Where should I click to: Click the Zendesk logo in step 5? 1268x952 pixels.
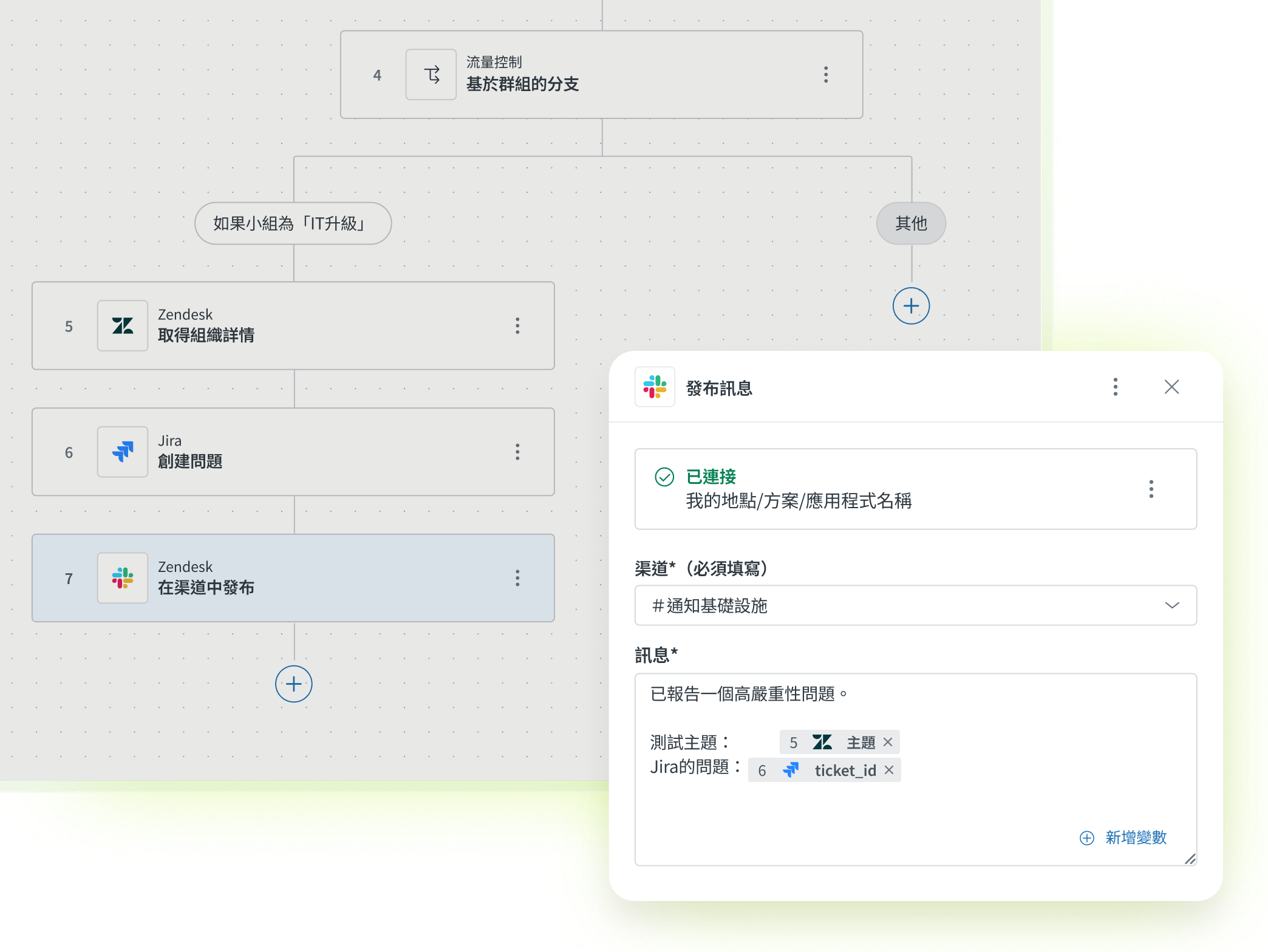tap(123, 326)
